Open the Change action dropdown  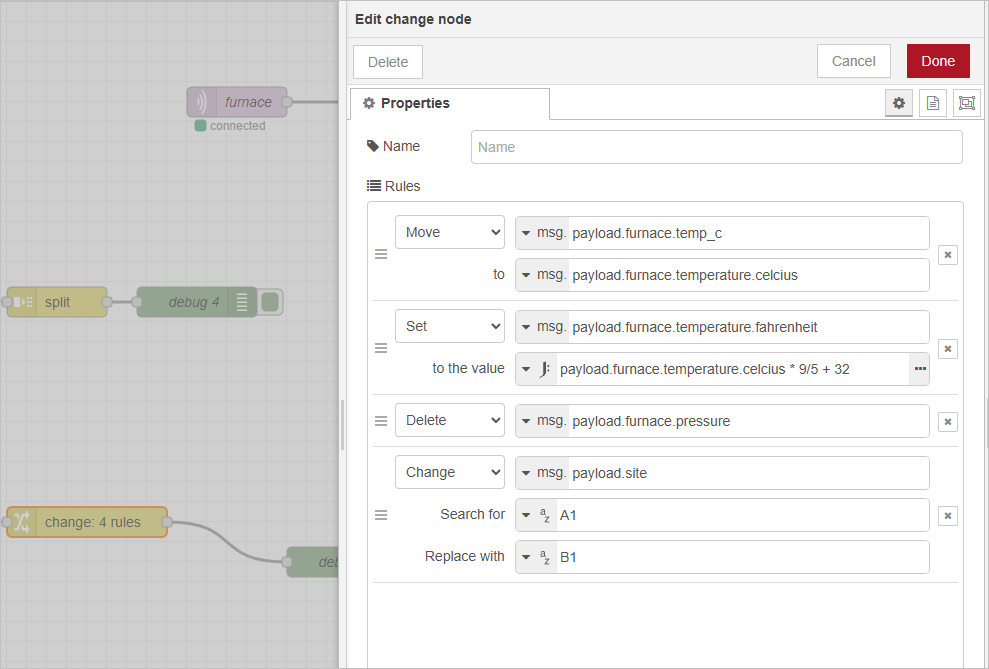[x=449, y=472]
